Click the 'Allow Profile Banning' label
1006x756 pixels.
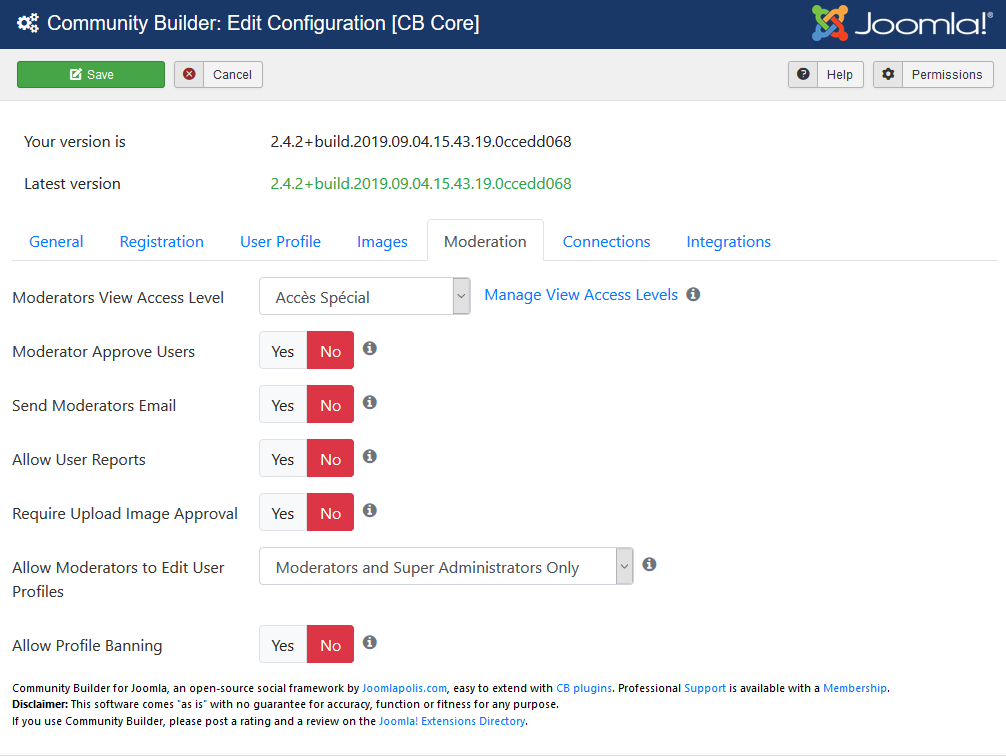pyautogui.click(x=87, y=646)
